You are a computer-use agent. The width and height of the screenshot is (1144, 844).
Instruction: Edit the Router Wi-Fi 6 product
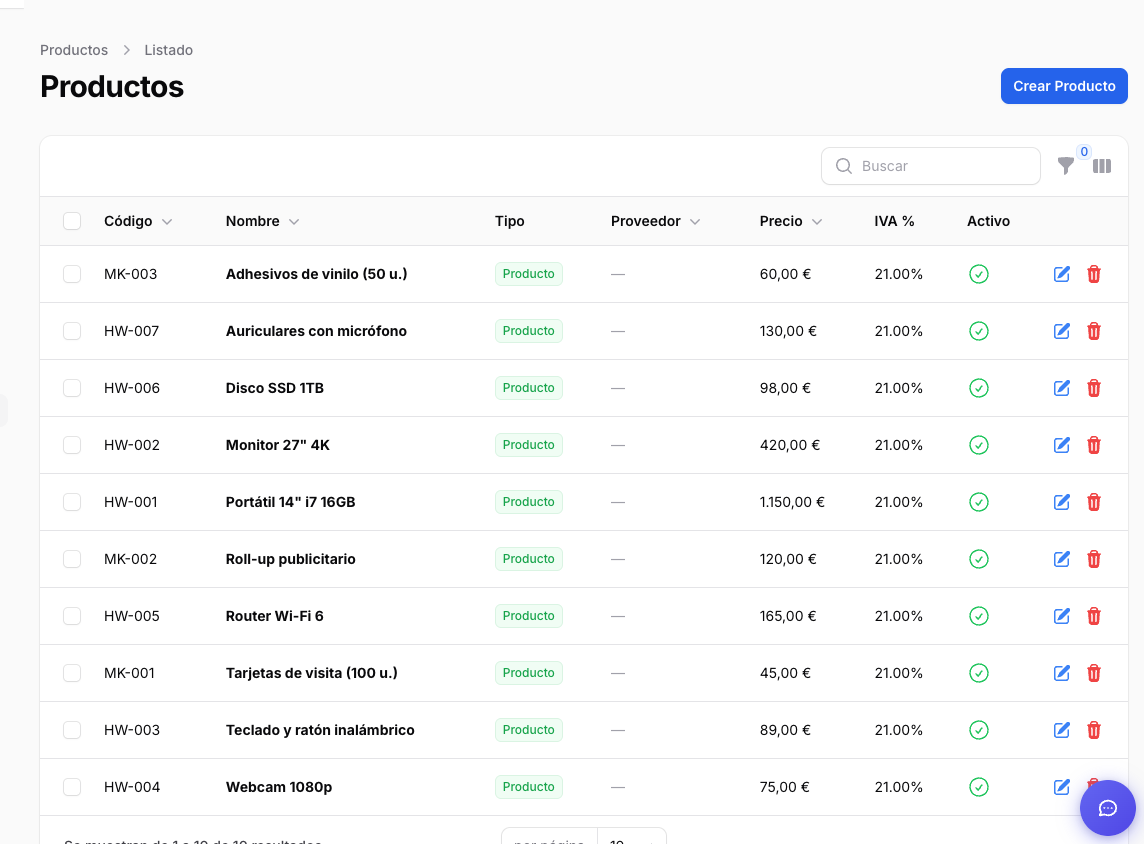(x=1062, y=616)
